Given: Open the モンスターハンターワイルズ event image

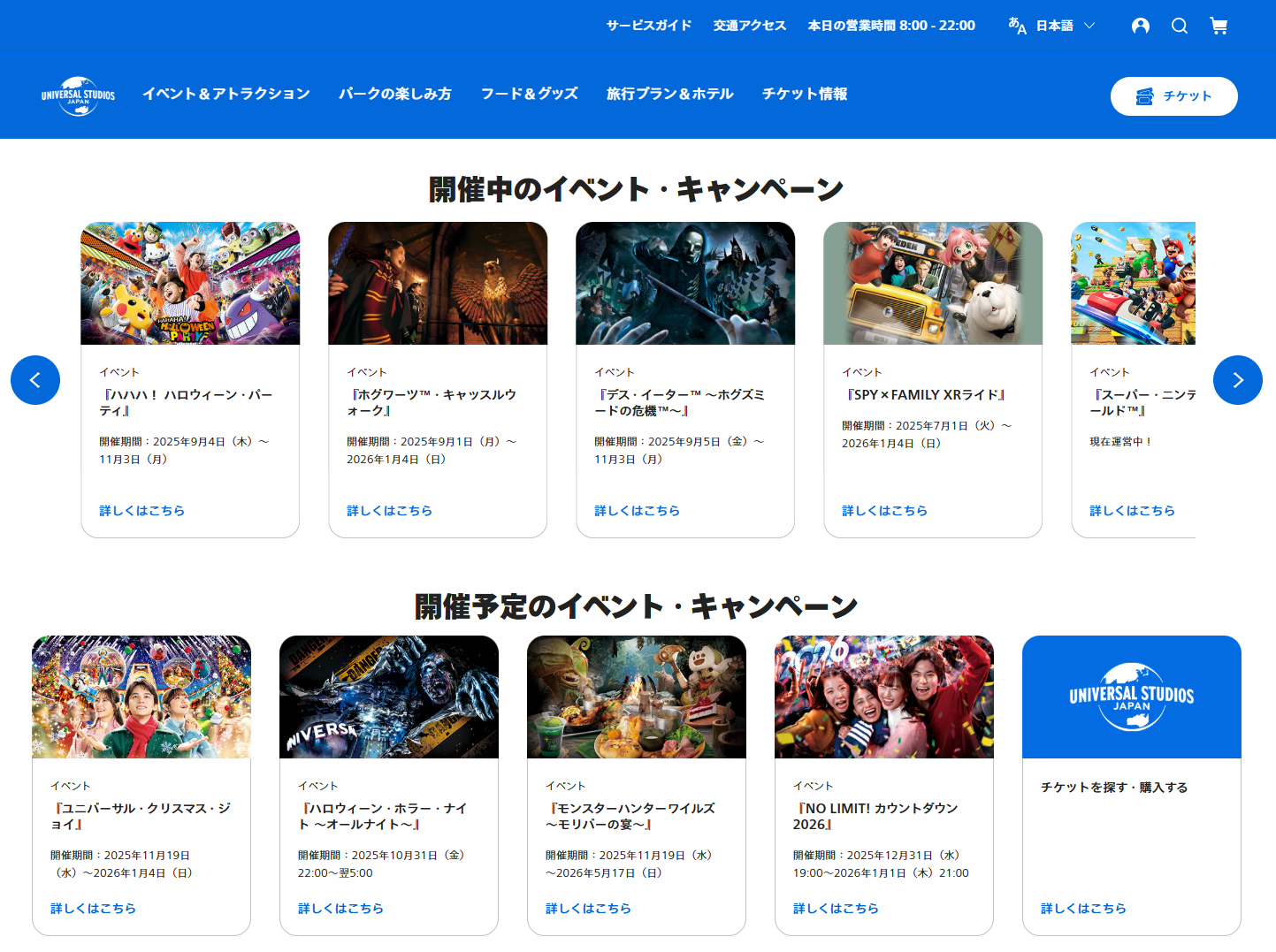Looking at the screenshot, I should [637, 697].
